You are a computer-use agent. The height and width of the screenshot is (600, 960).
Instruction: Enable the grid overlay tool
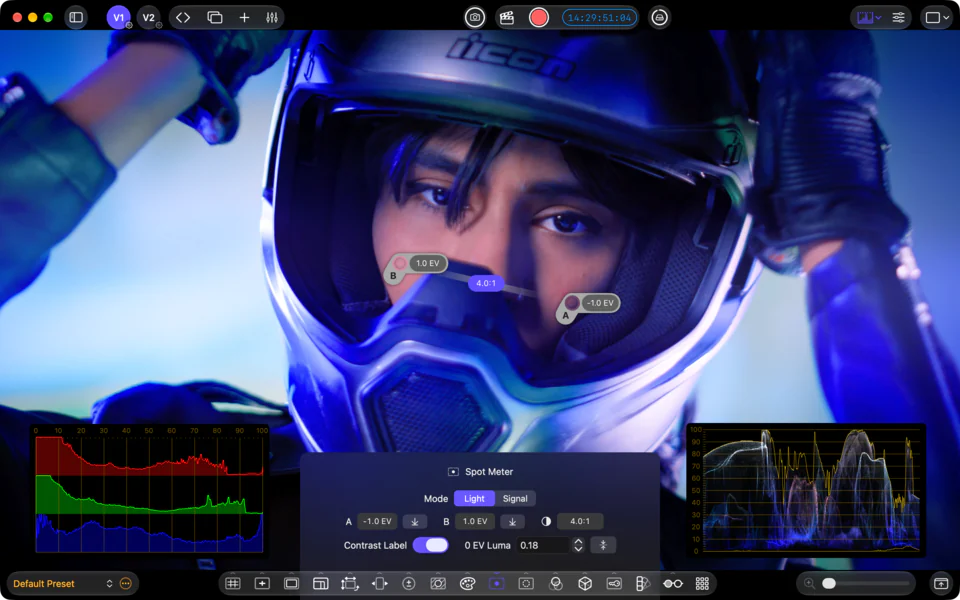coord(233,583)
